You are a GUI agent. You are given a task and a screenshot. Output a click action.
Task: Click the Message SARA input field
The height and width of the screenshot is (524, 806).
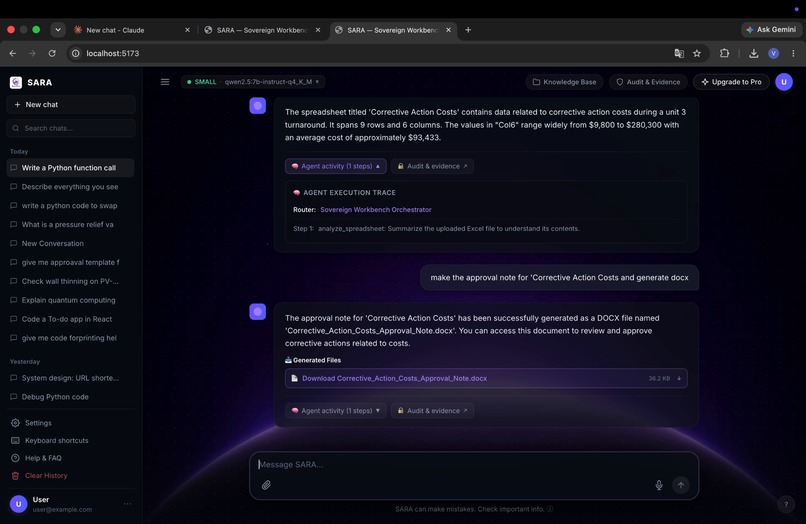coord(474,465)
